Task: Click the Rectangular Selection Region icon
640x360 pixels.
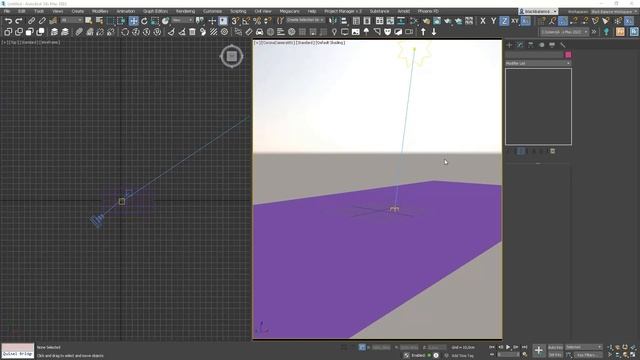Action: pyautogui.click(x=110, y=21)
